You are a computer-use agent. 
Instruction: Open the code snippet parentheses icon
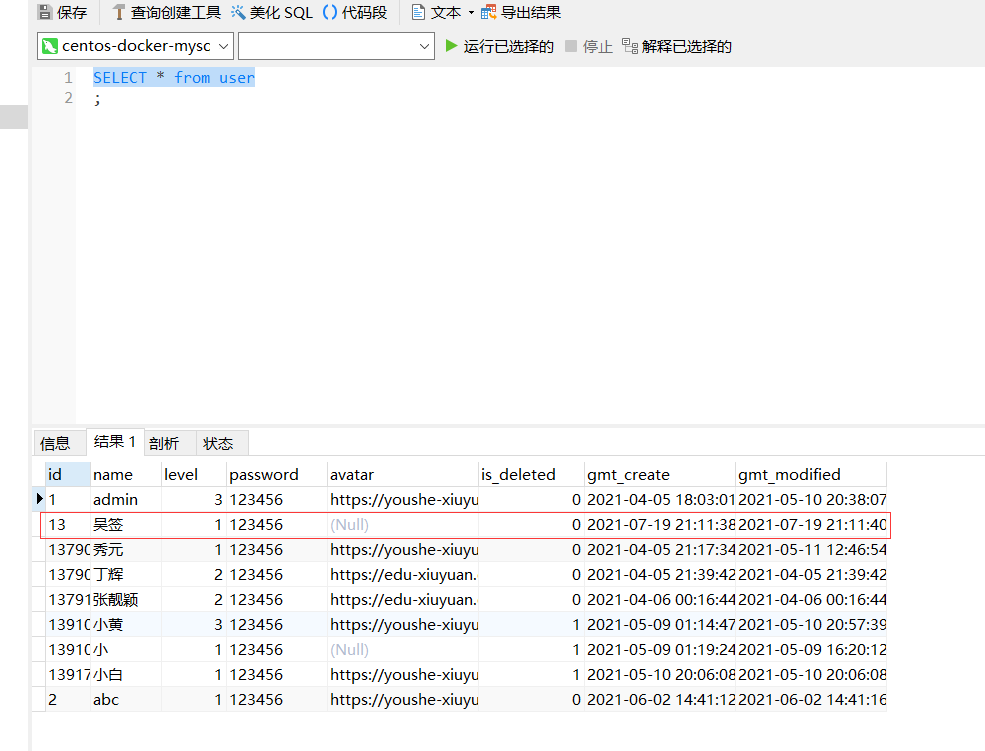[x=330, y=12]
